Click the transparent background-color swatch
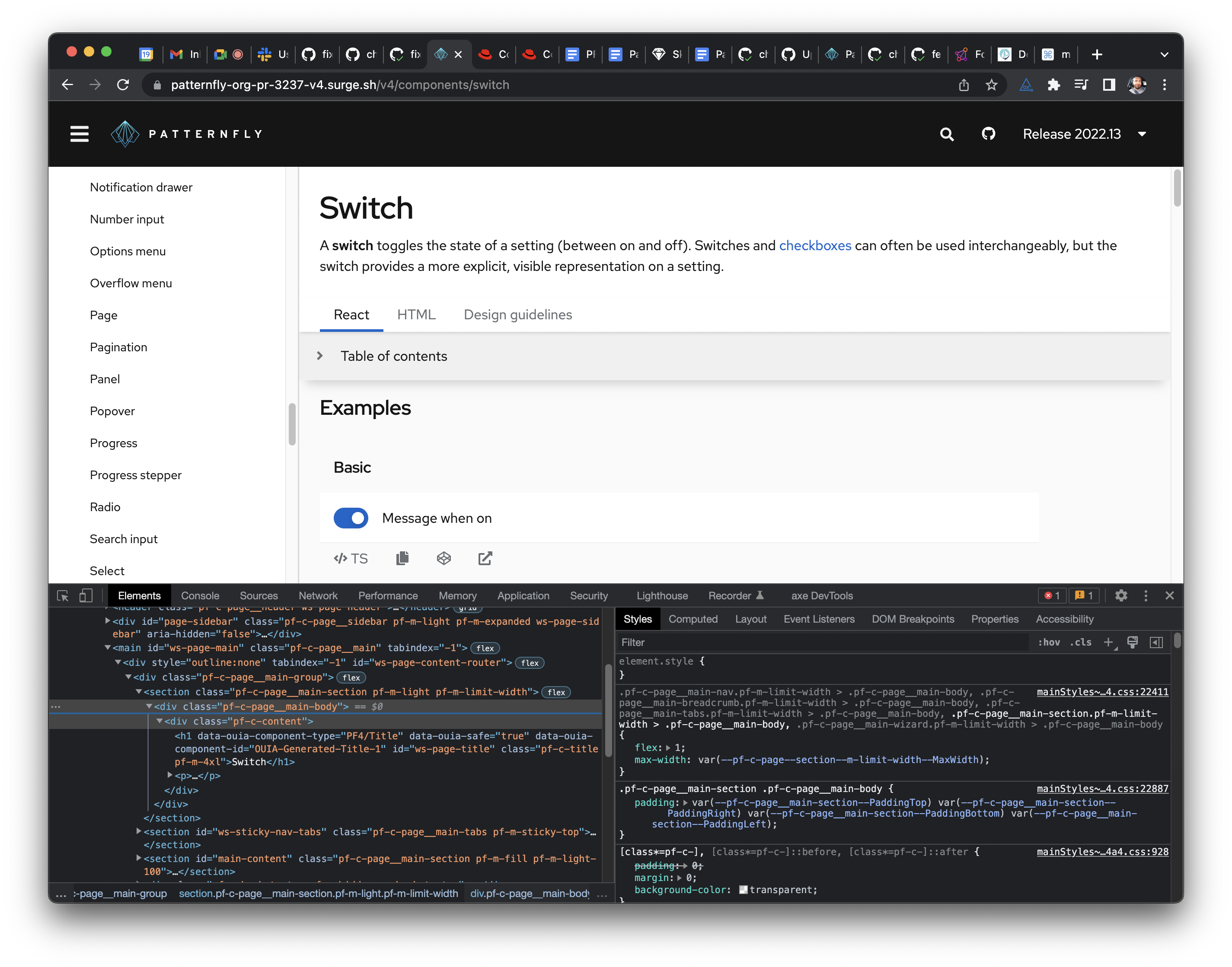Viewport: 1232px width, 967px height. coord(743,890)
